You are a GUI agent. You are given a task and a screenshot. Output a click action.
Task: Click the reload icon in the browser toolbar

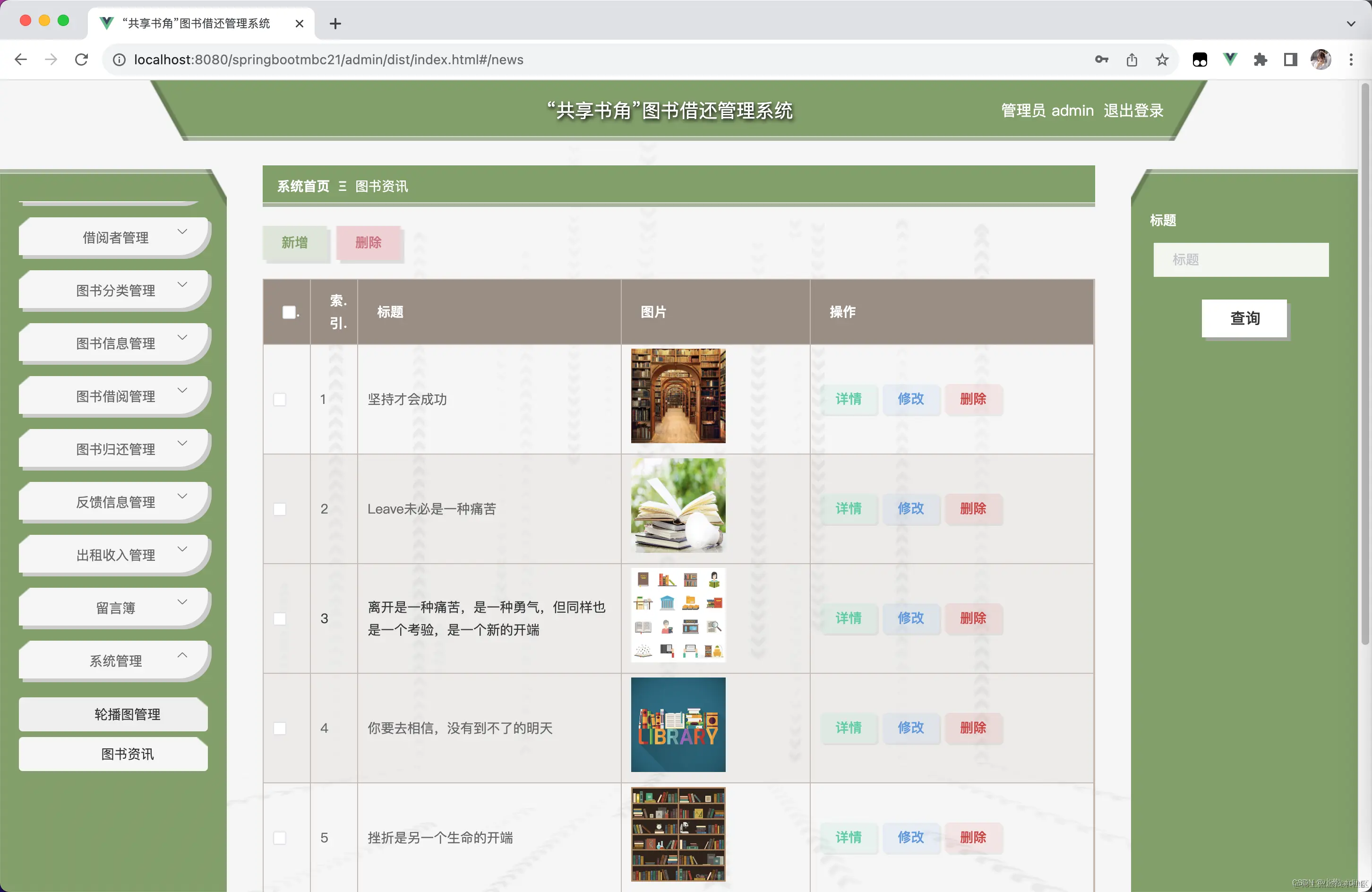coord(81,60)
